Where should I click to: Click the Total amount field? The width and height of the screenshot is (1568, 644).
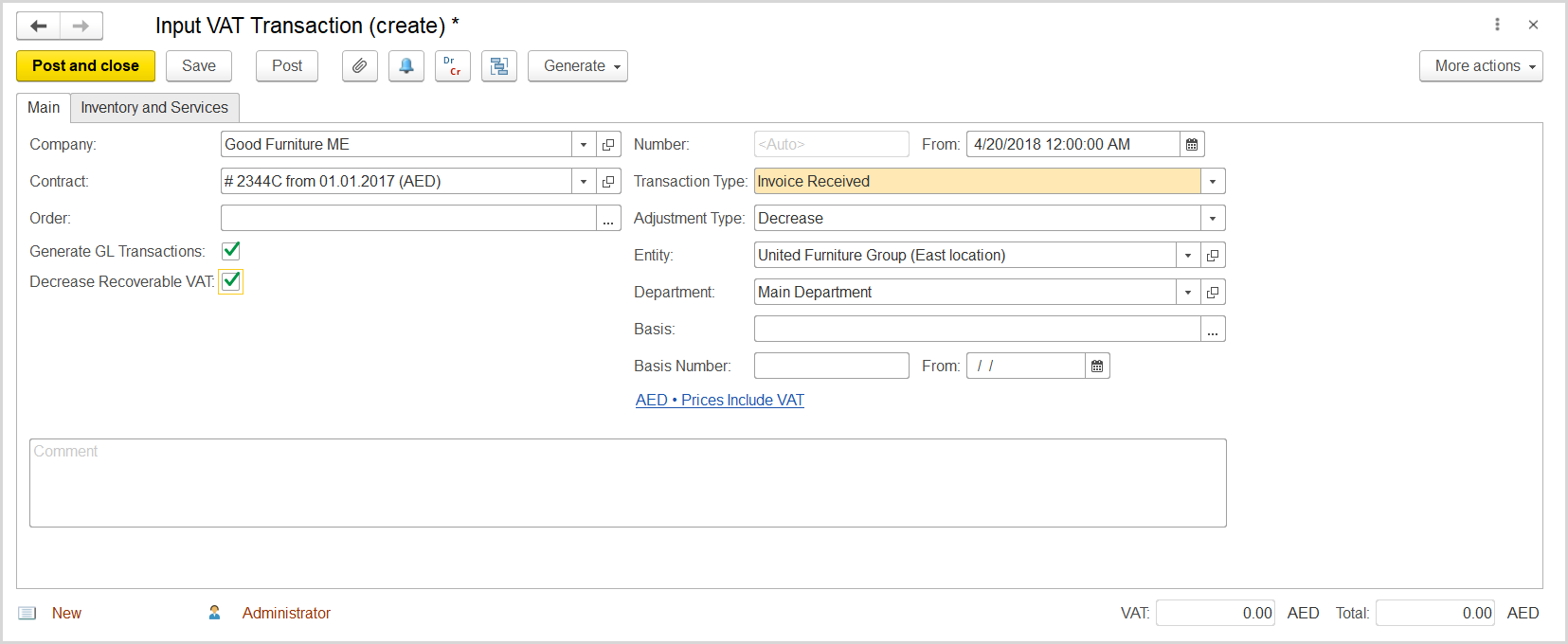point(1434,613)
